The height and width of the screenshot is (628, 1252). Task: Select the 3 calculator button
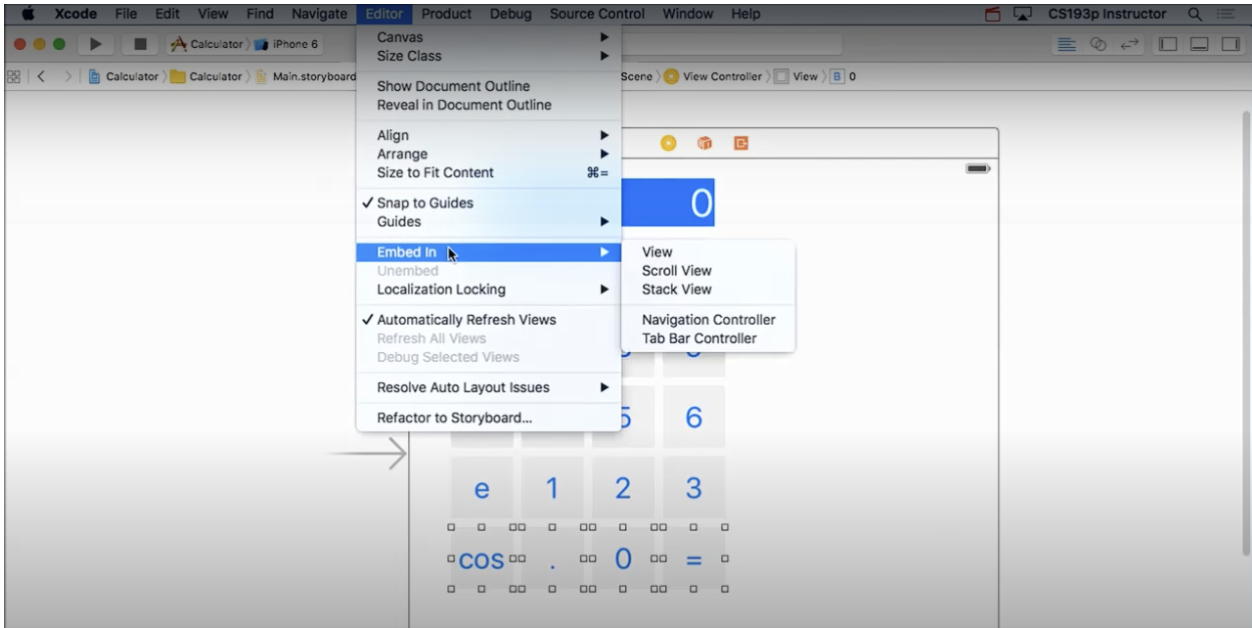(x=694, y=488)
